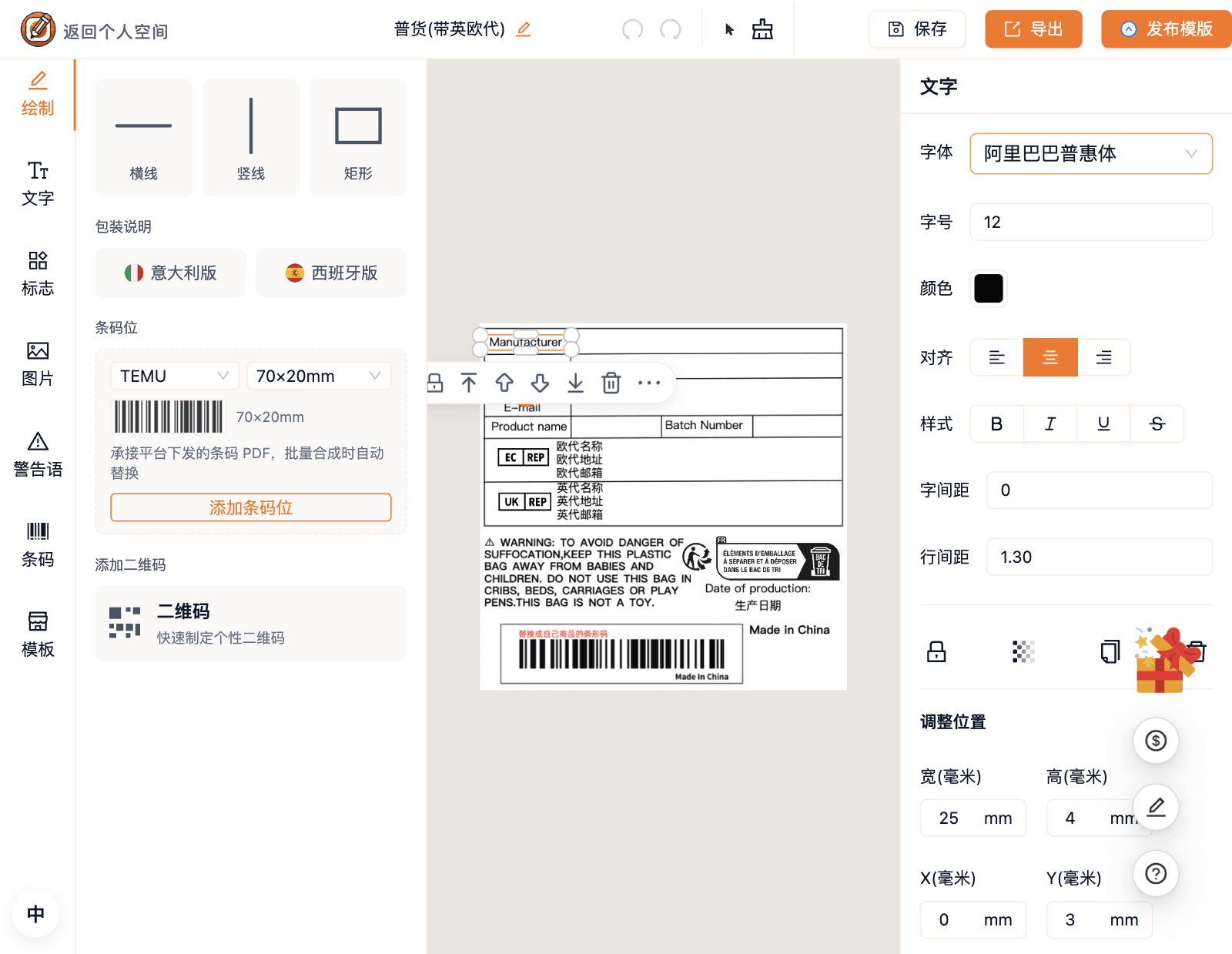
Task: Toggle bold text style
Action: (996, 423)
